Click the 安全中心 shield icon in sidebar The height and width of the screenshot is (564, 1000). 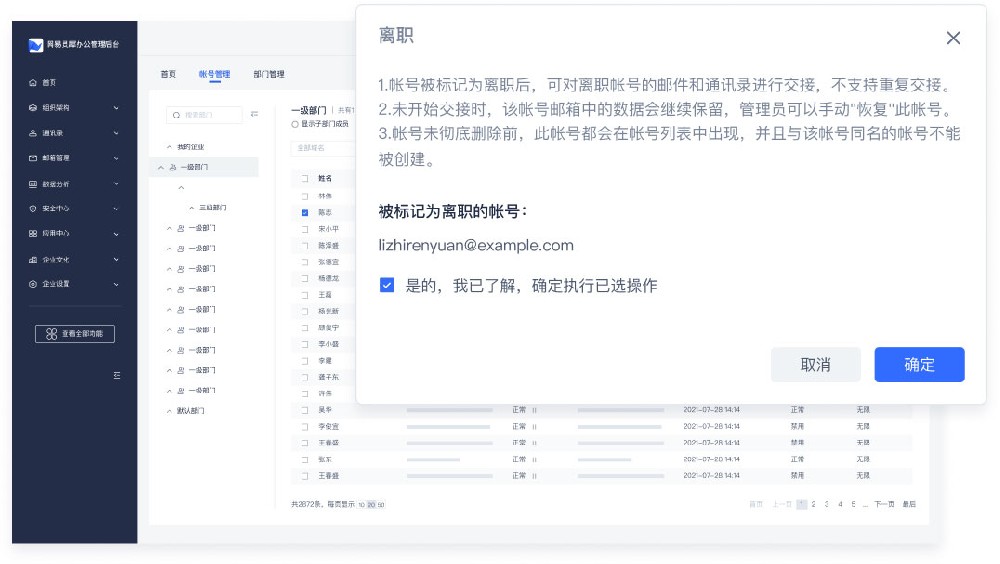(x=33, y=209)
